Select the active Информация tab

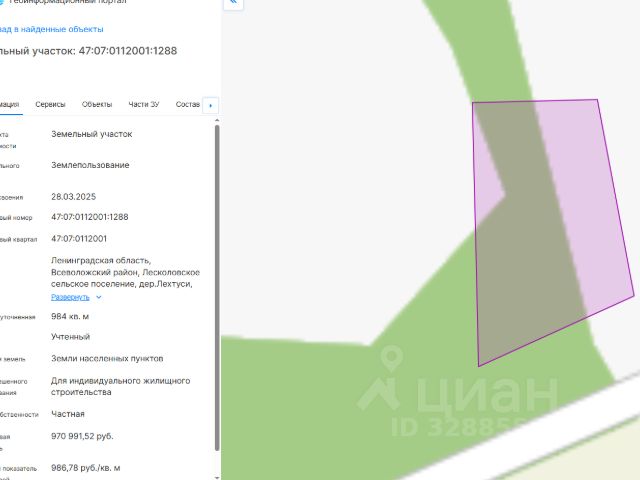click(x=10, y=104)
